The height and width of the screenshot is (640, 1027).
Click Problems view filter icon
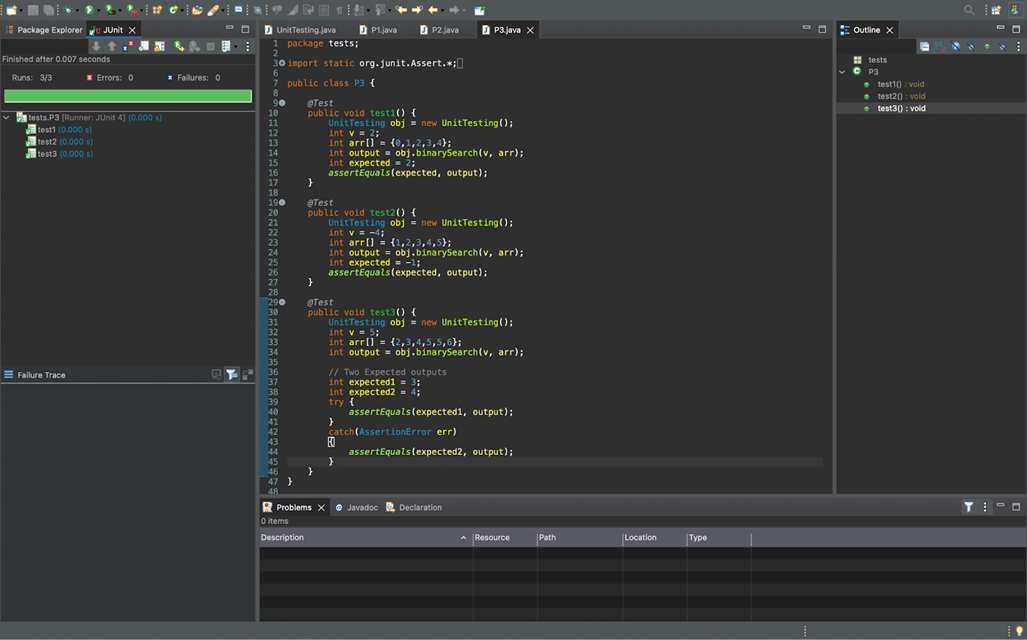tap(968, 507)
